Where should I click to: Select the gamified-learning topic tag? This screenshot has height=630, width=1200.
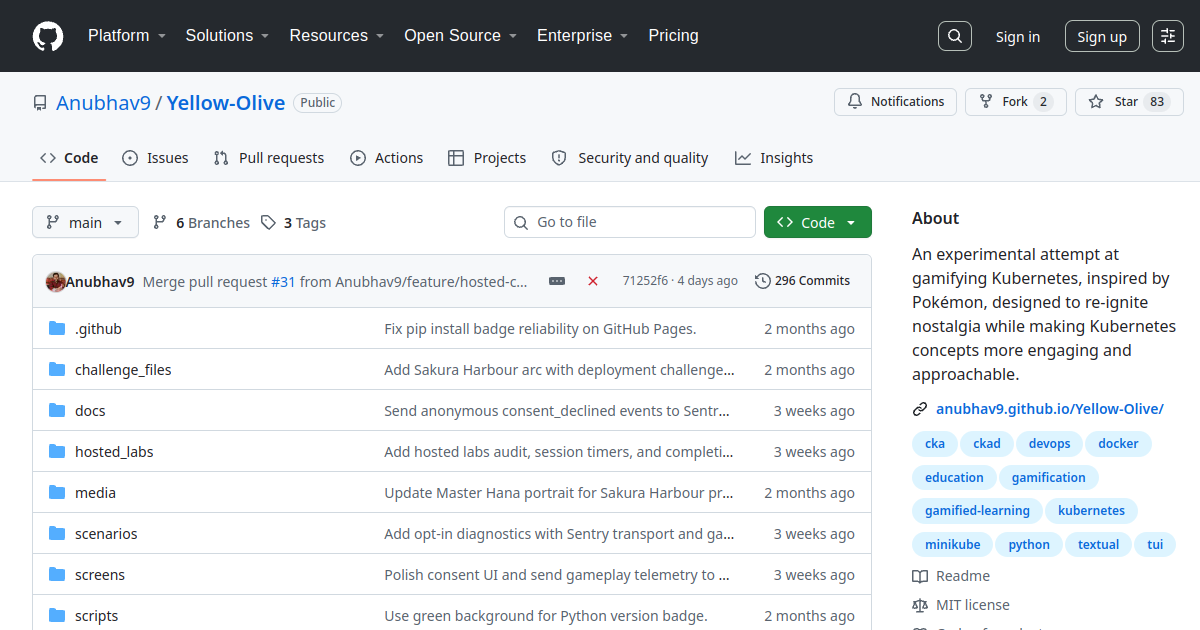(x=977, y=511)
